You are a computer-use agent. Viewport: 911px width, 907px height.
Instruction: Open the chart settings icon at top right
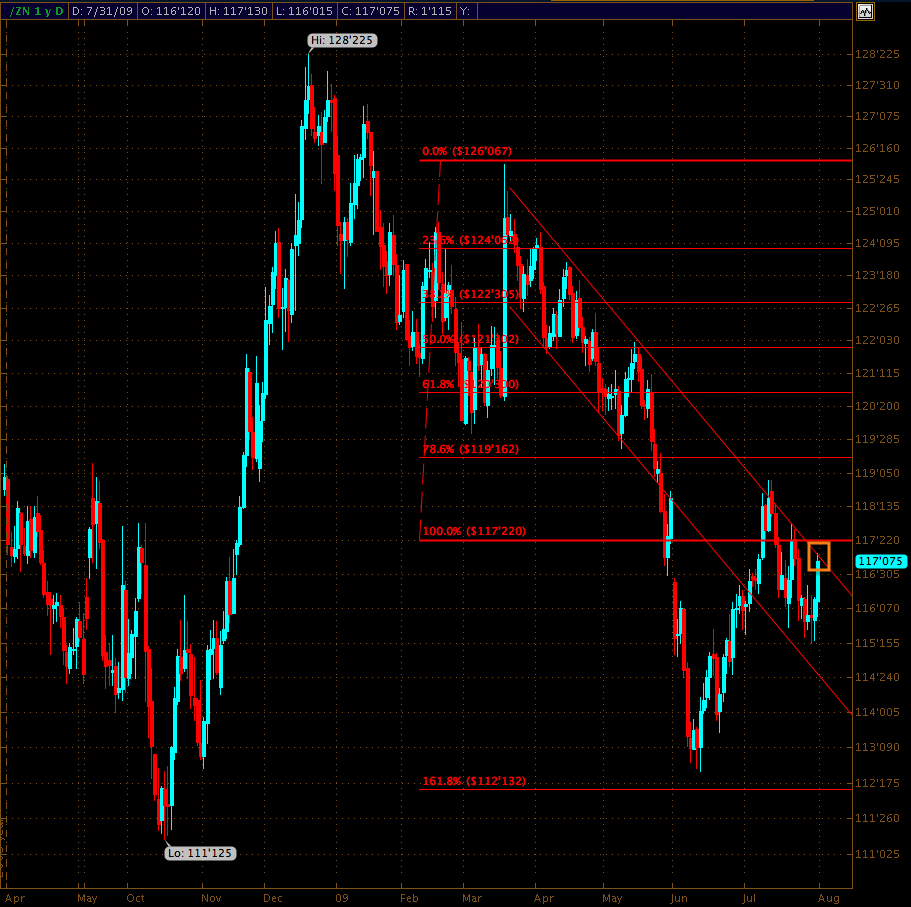tap(865, 11)
